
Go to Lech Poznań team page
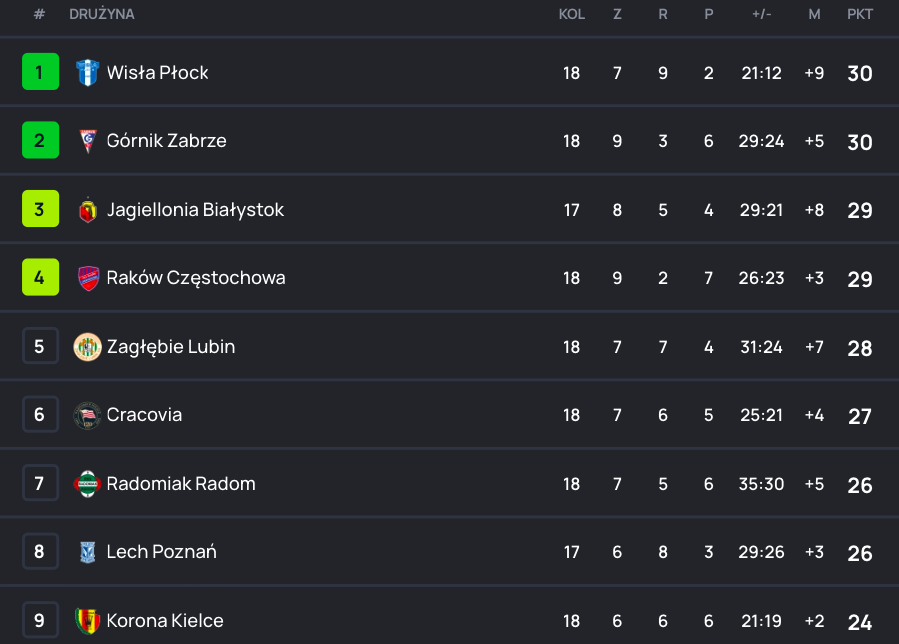click(x=161, y=552)
